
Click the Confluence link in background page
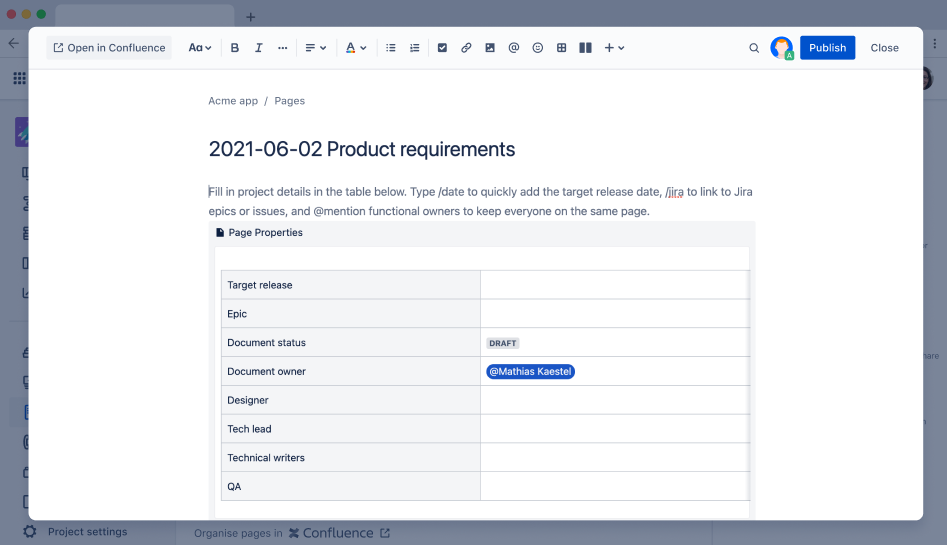339,533
